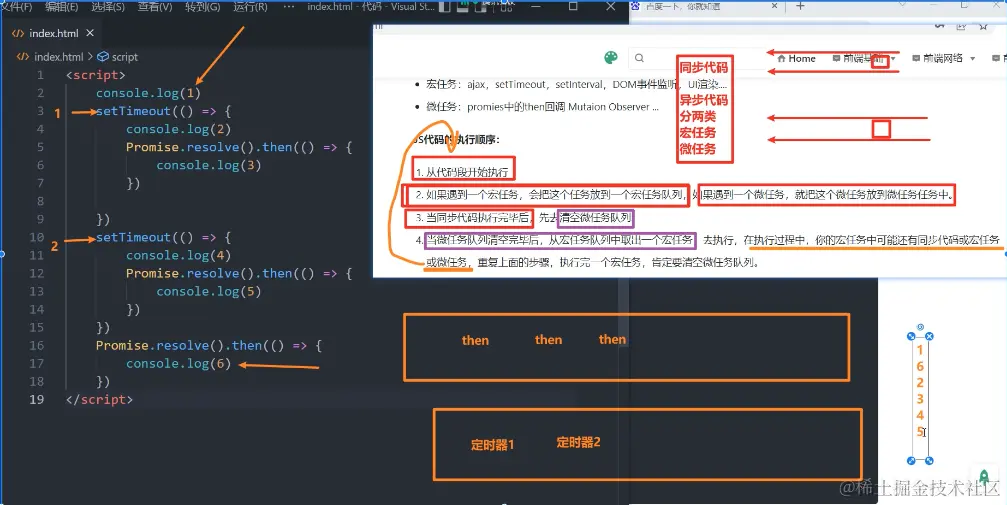Bookmark the page using the star icon
This screenshot has height=505, width=1007.
[x=983, y=26]
